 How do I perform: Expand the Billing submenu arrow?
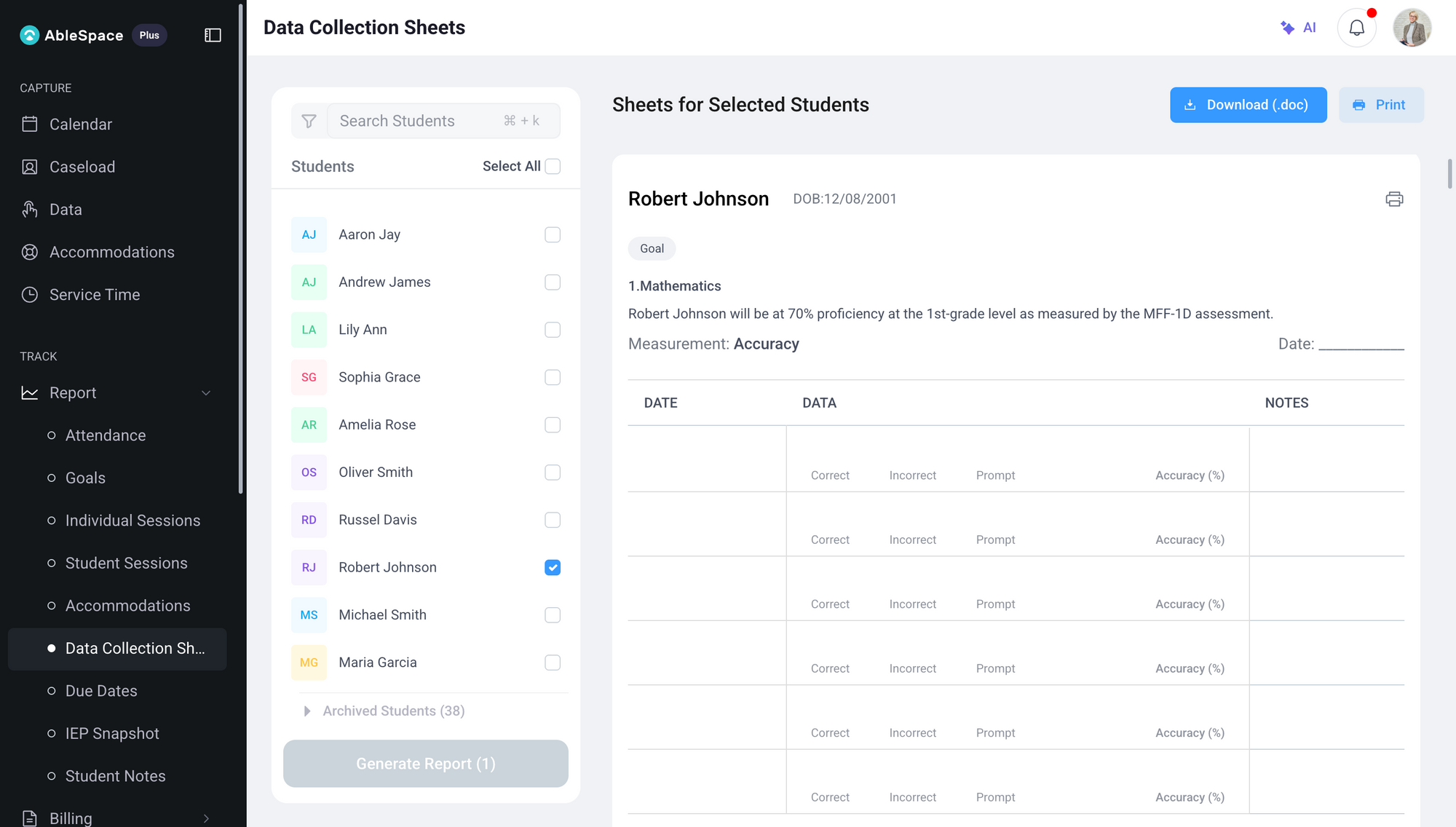206,818
